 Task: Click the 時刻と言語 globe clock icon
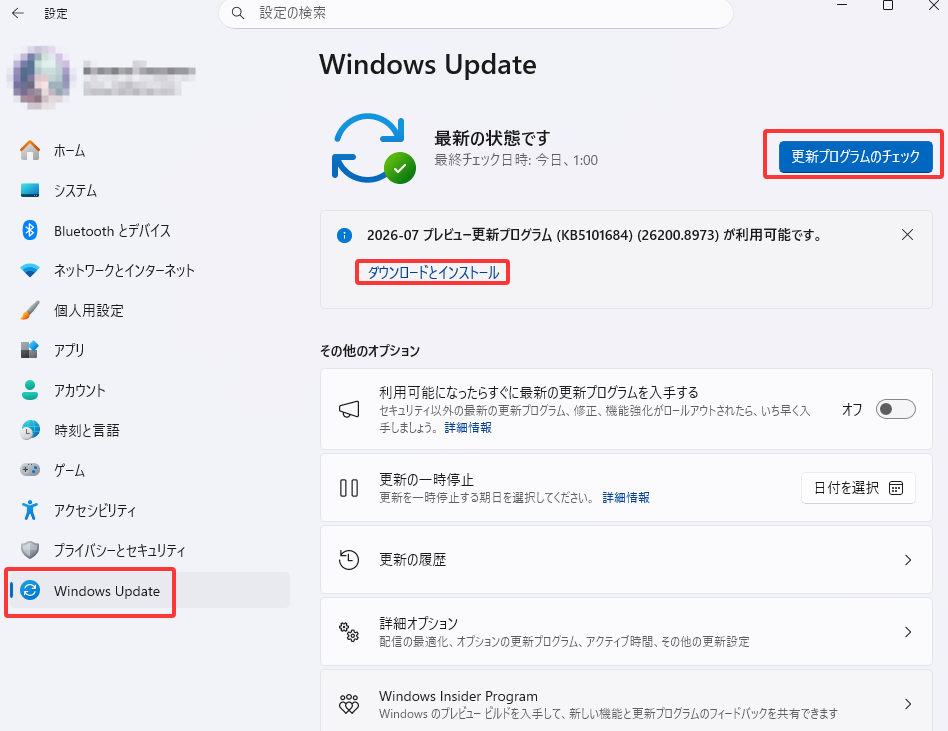pyautogui.click(x=30, y=430)
